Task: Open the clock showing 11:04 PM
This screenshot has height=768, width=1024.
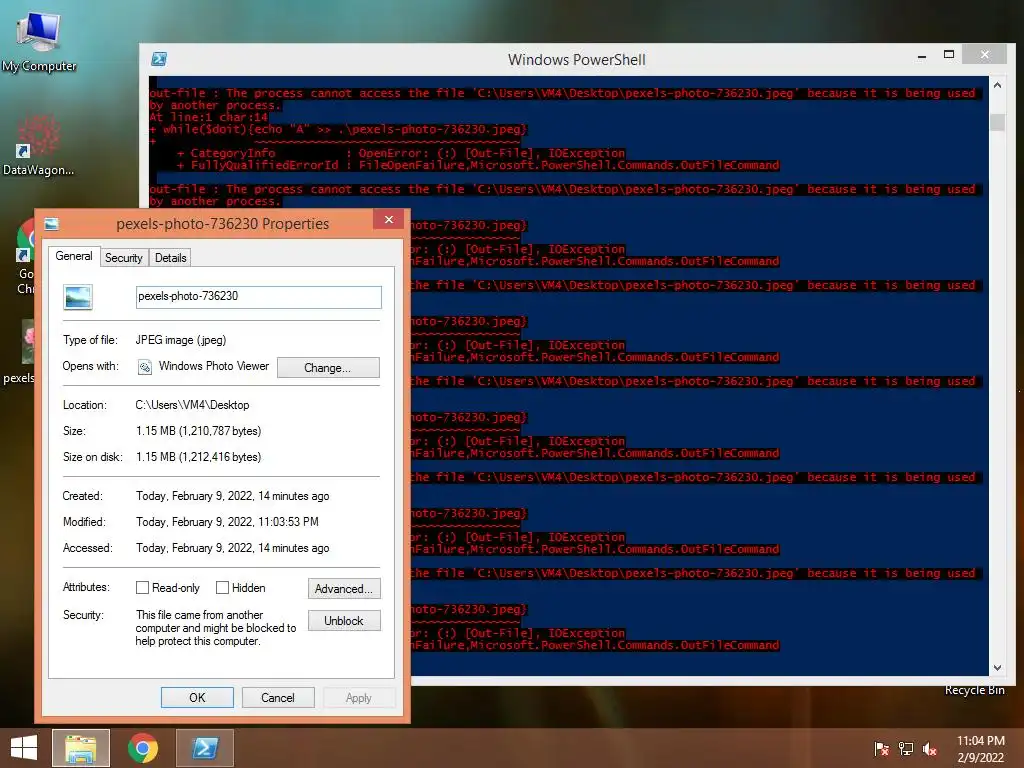Action: (x=980, y=749)
